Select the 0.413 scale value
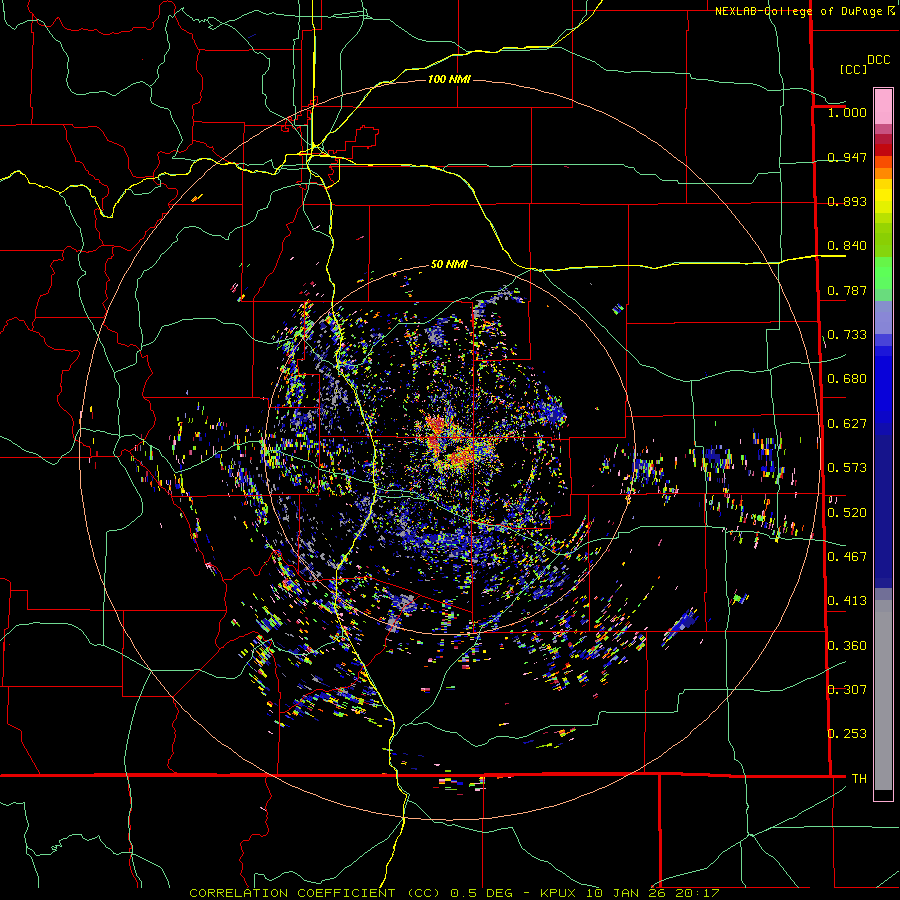The height and width of the screenshot is (900, 900). [x=847, y=601]
